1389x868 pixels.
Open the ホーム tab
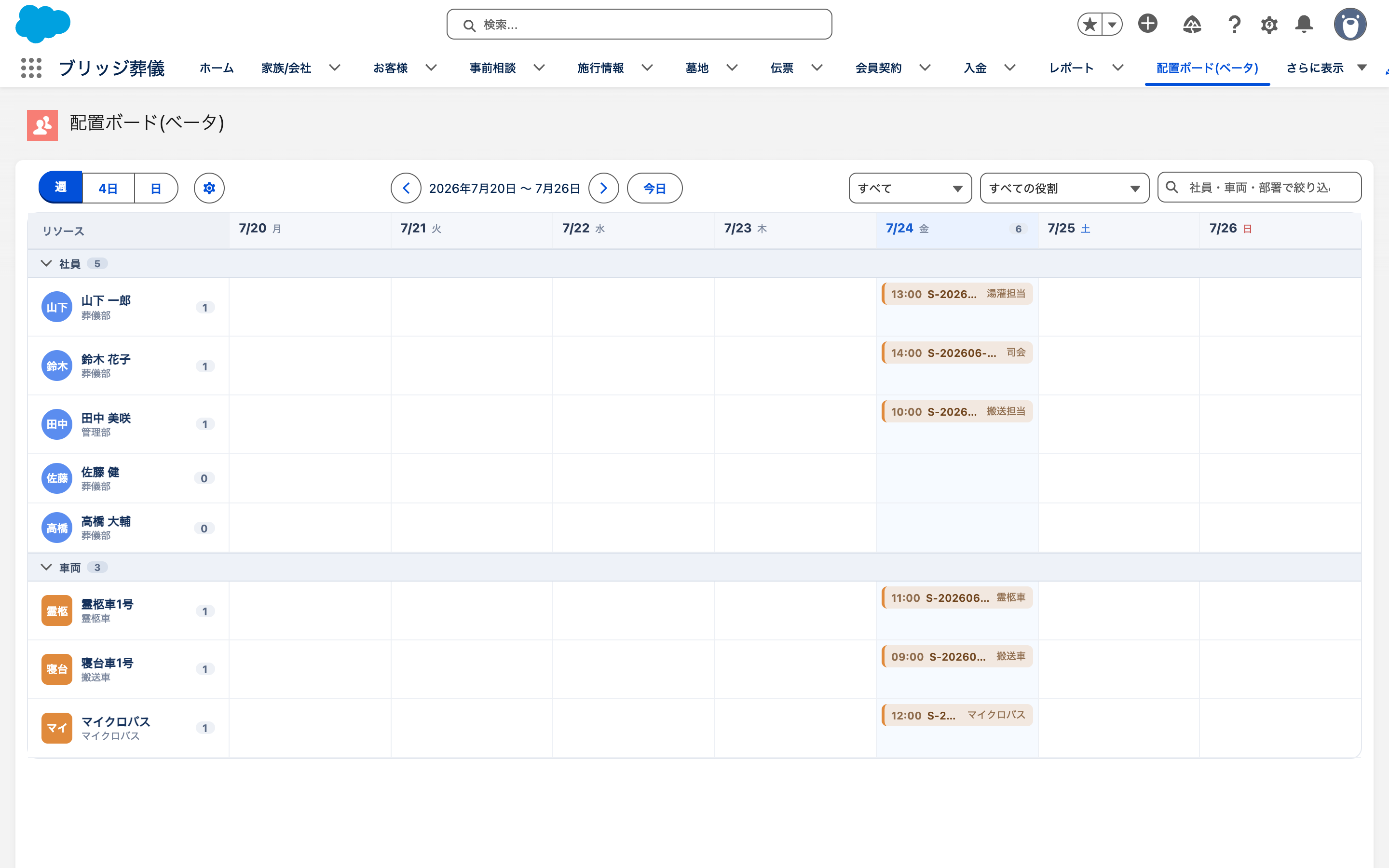pos(217,68)
